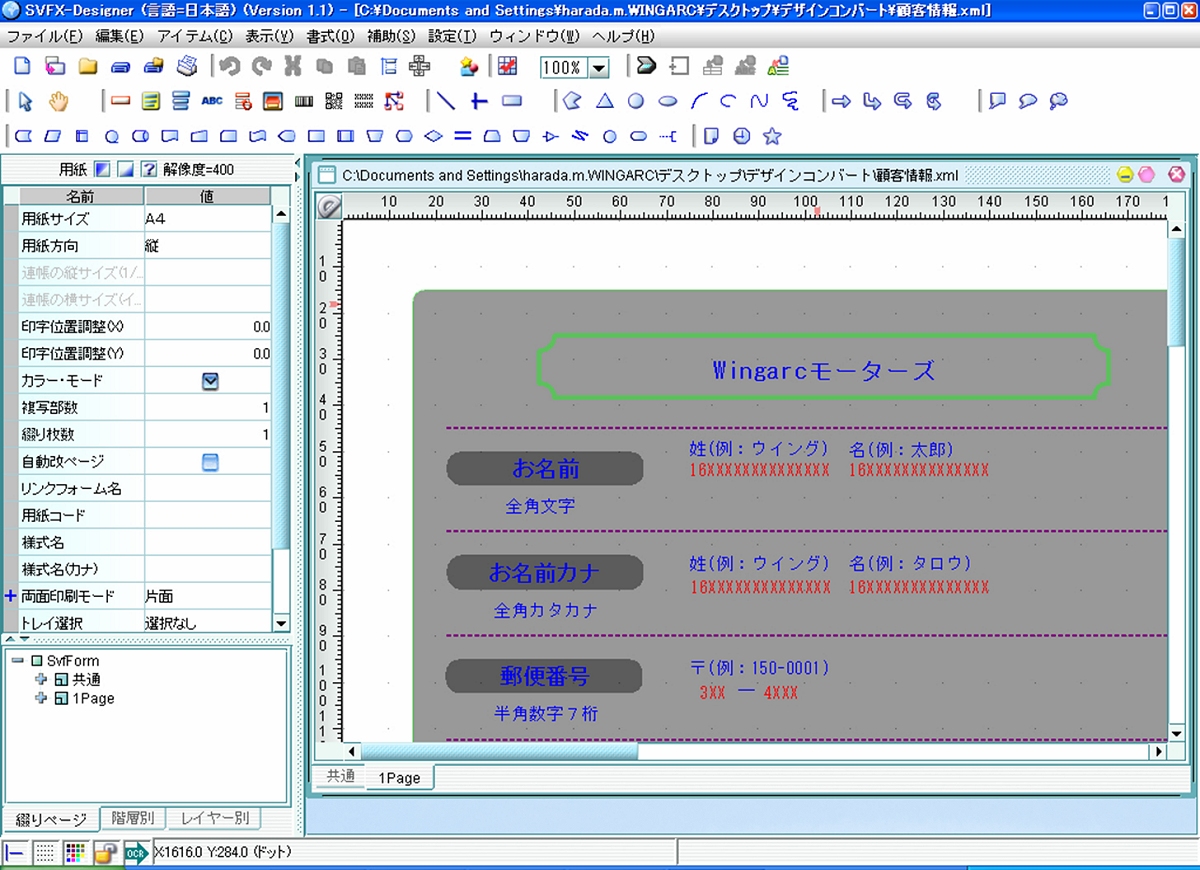This screenshot has height=870, width=1200.
Task: Switch to the レイヤー別 tab
Action: pos(214,819)
